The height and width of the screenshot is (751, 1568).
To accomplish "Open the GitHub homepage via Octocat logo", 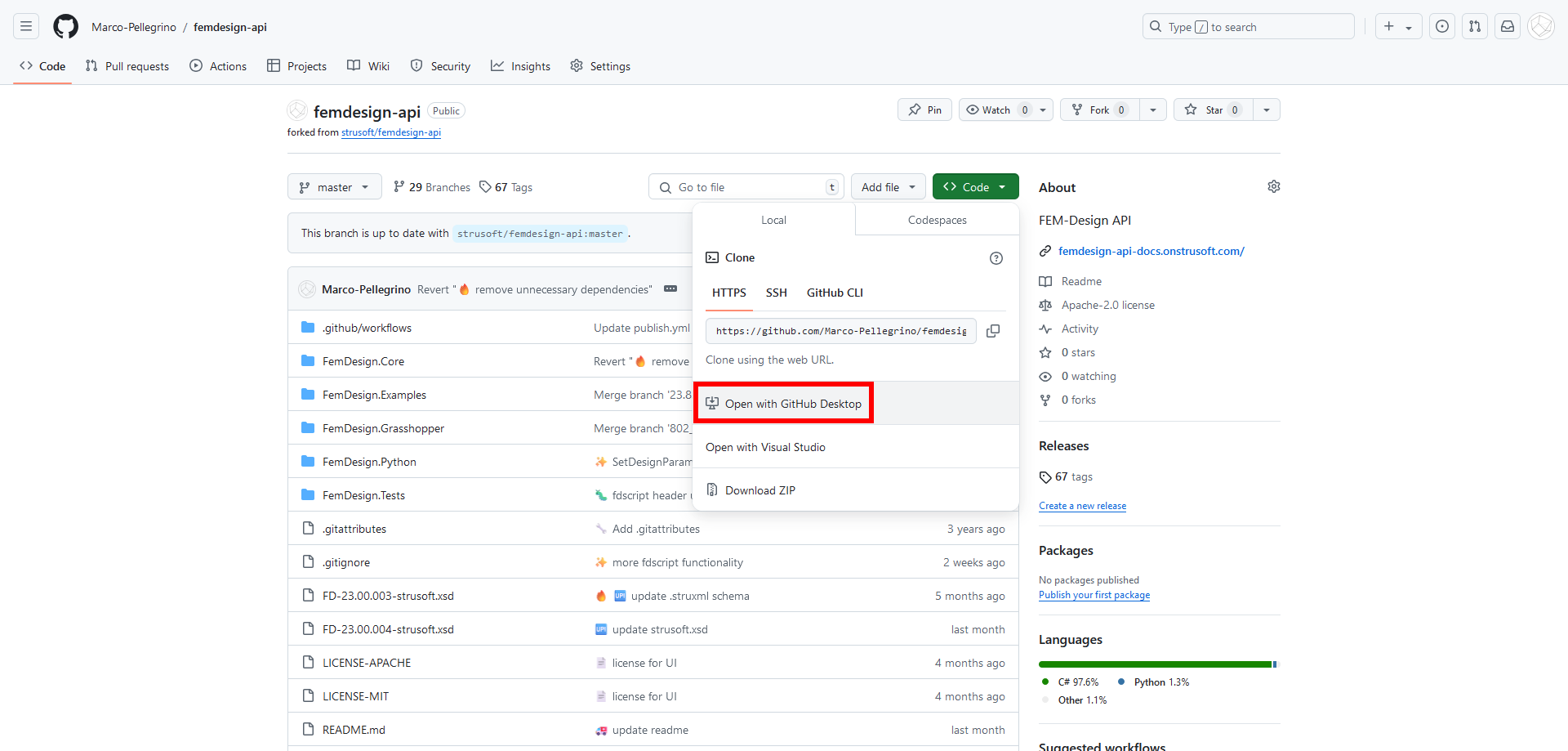I will [x=65, y=27].
